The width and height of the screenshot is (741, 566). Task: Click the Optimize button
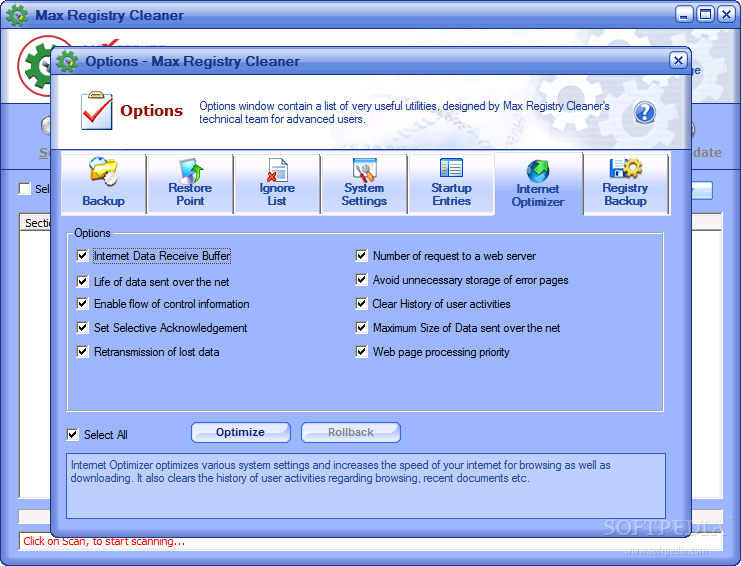(241, 432)
